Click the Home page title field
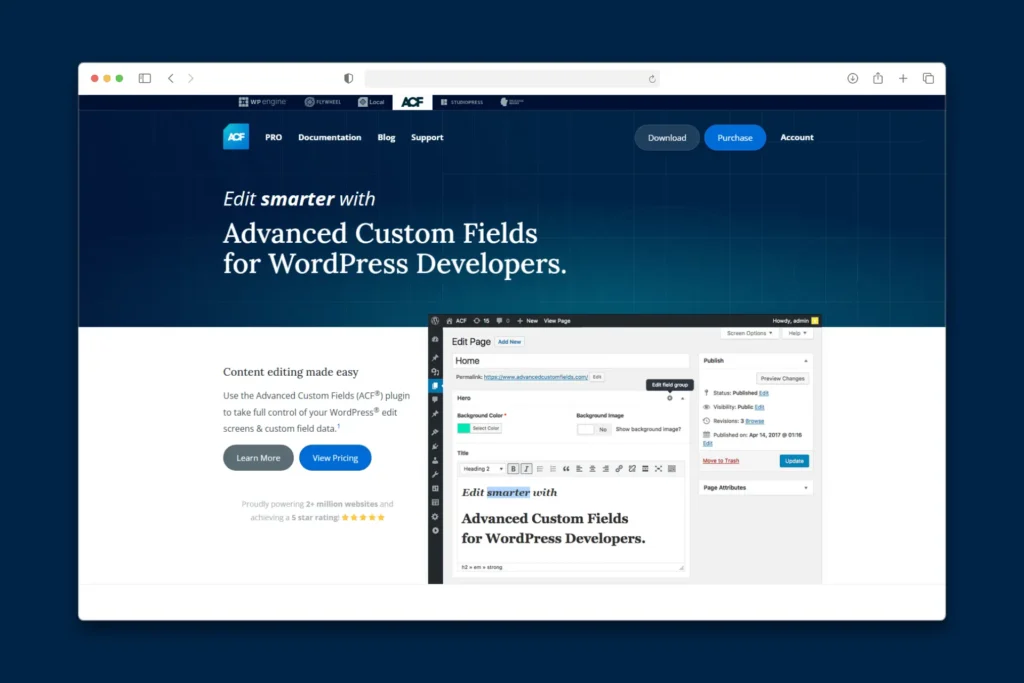The width and height of the screenshot is (1024, 683). coord(571,360)
